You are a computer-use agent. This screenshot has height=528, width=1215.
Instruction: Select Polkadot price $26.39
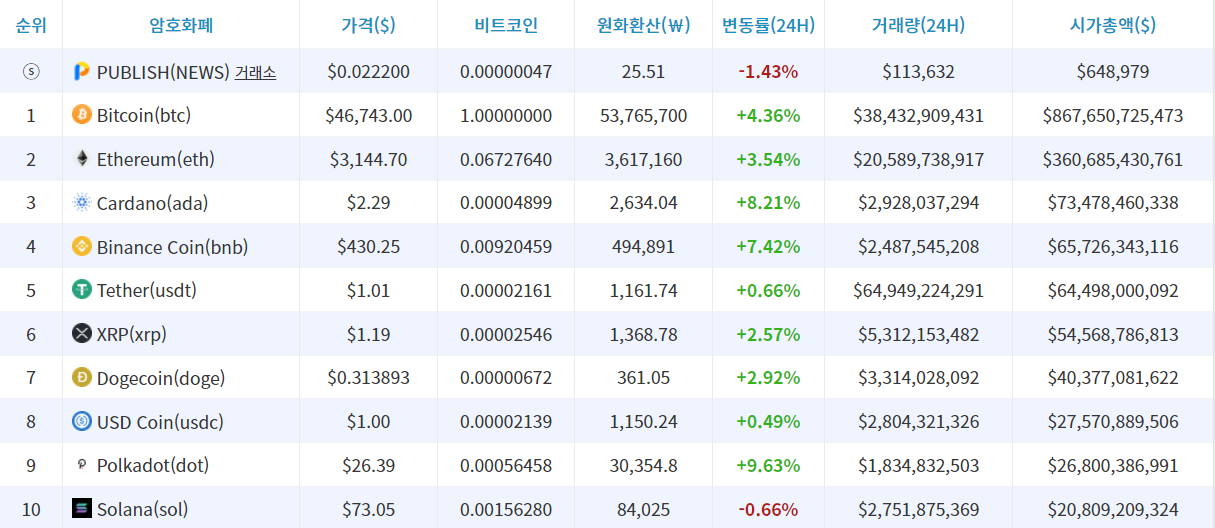(368, 465)
